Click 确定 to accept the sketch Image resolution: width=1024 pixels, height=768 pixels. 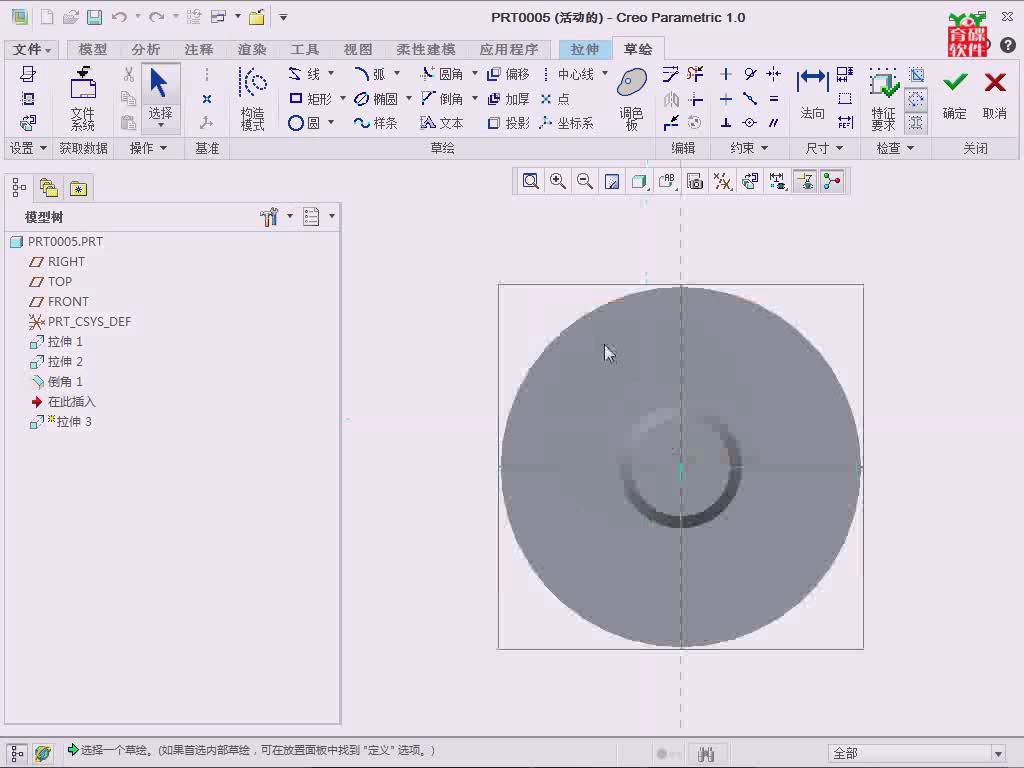954,95
